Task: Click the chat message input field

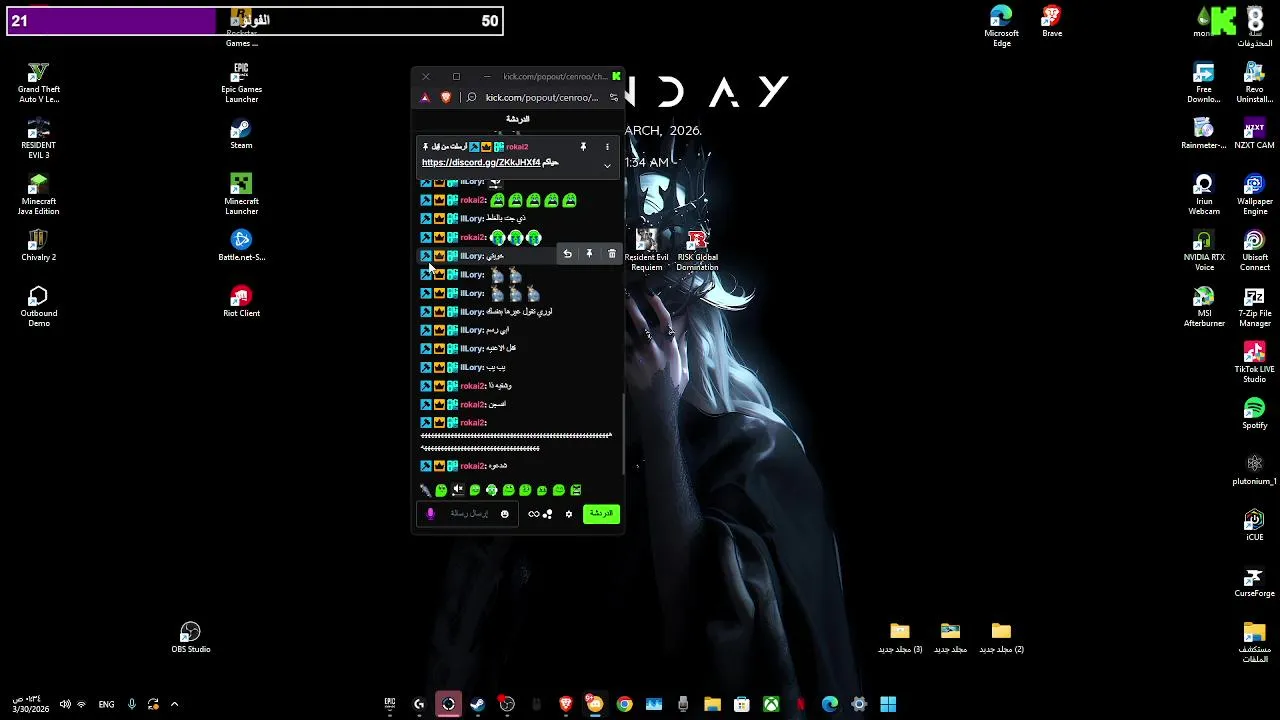Action: pyautogui.click(x=467, y=514)
